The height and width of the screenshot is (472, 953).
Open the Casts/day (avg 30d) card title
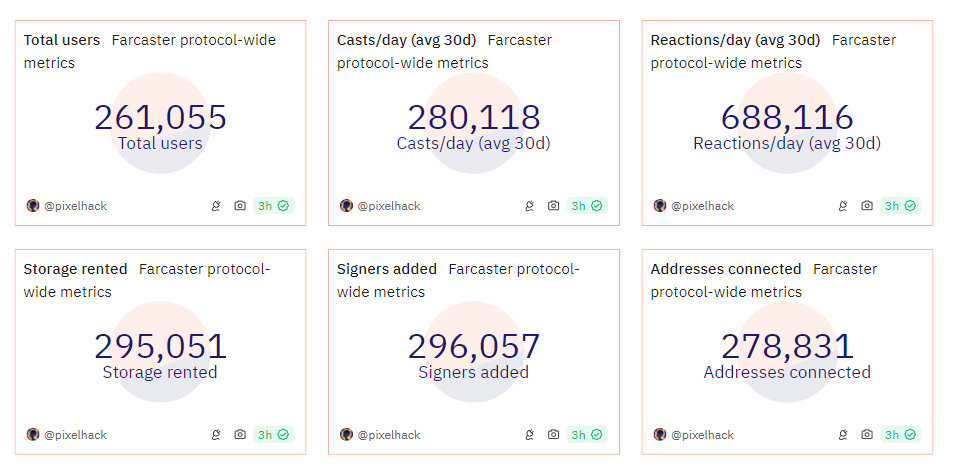407,40
